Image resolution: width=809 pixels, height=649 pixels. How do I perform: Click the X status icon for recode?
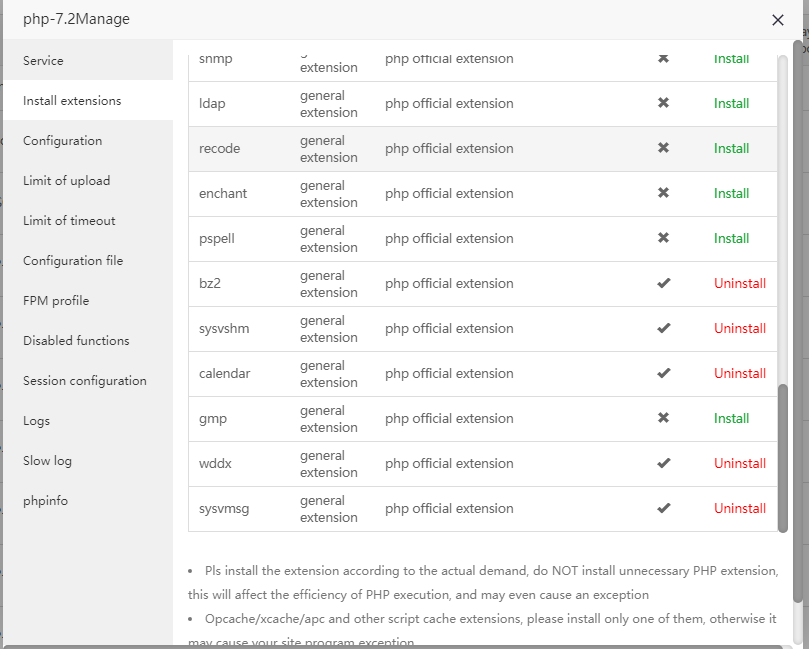[x=663, y=148]
